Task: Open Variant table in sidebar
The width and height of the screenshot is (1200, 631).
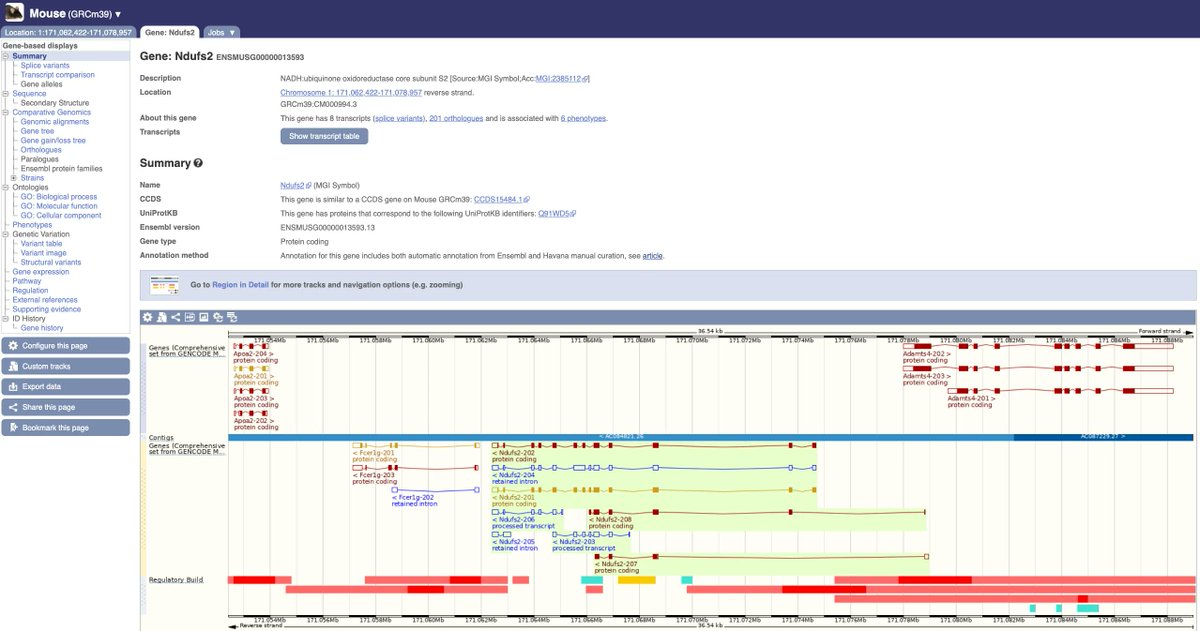Action: (42, 243)
